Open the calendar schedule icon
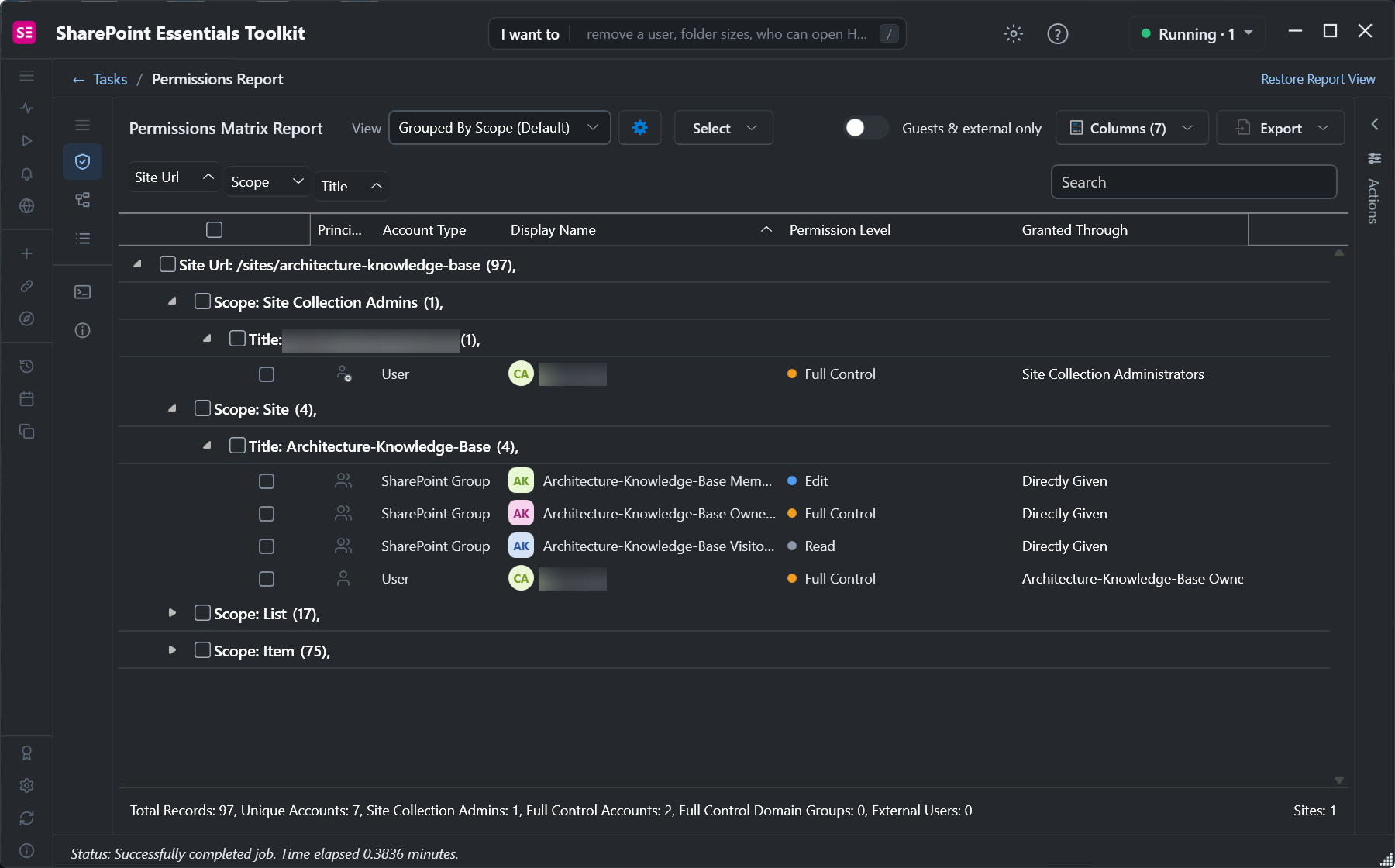The image size is (1395, 868). [x=26, y=398]
